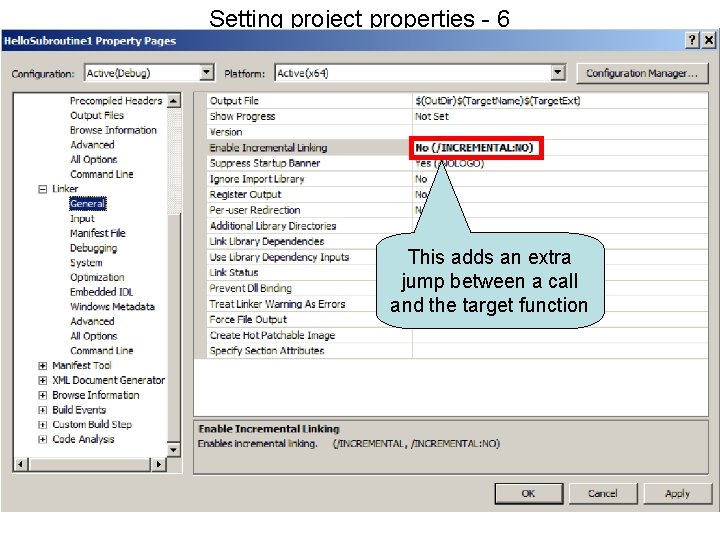This screenshot has width=720, height=540.
Task: Select Optimization under Linker
Action: (97, 277)
